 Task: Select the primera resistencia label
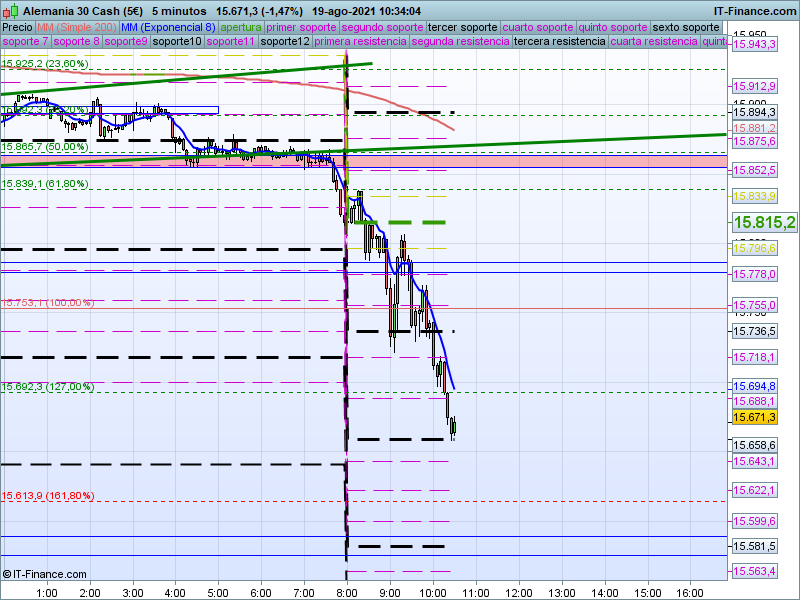(x=360, y=42)
